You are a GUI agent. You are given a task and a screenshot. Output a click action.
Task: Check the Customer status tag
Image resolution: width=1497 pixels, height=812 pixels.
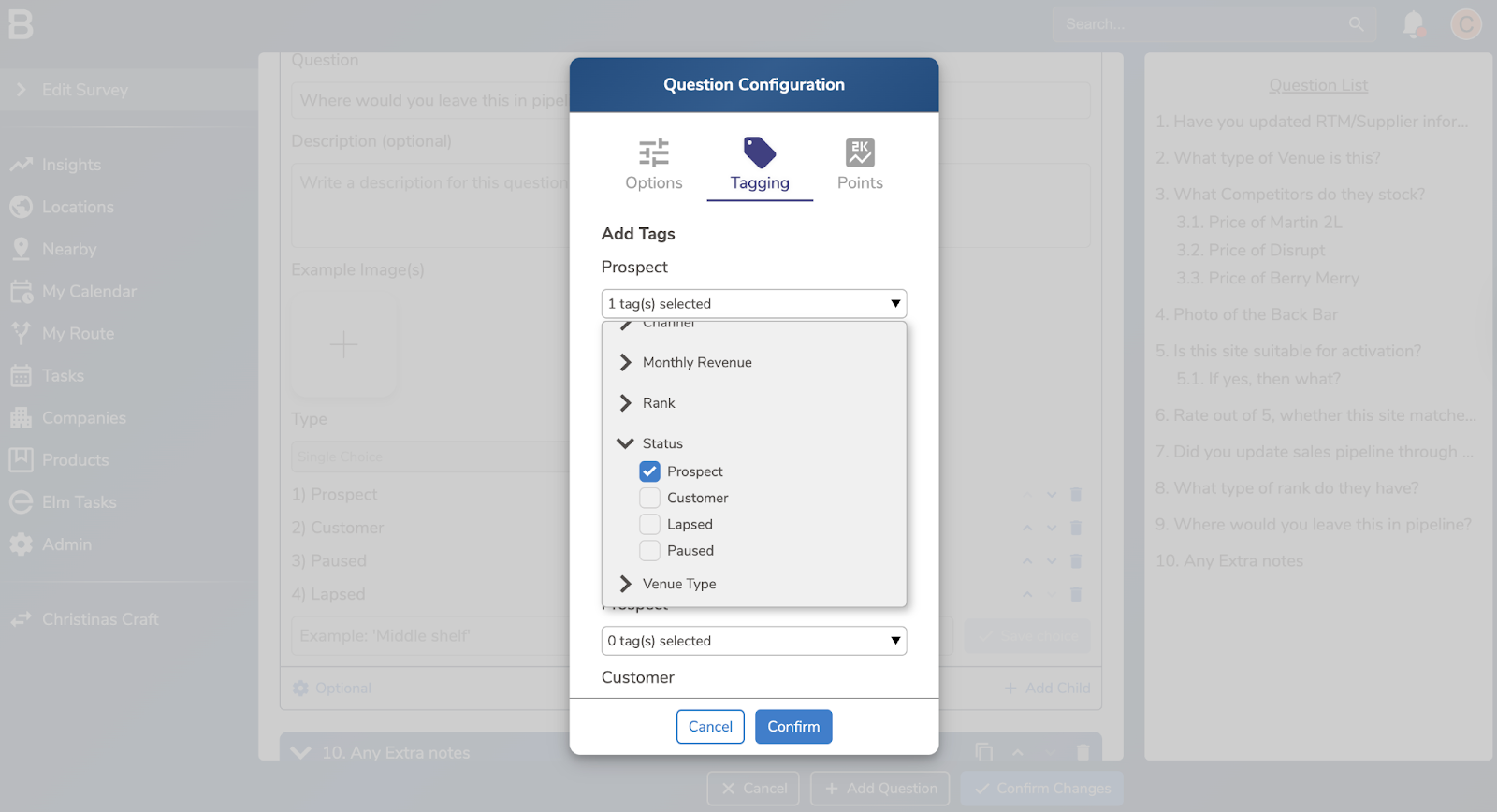[649, 498]
